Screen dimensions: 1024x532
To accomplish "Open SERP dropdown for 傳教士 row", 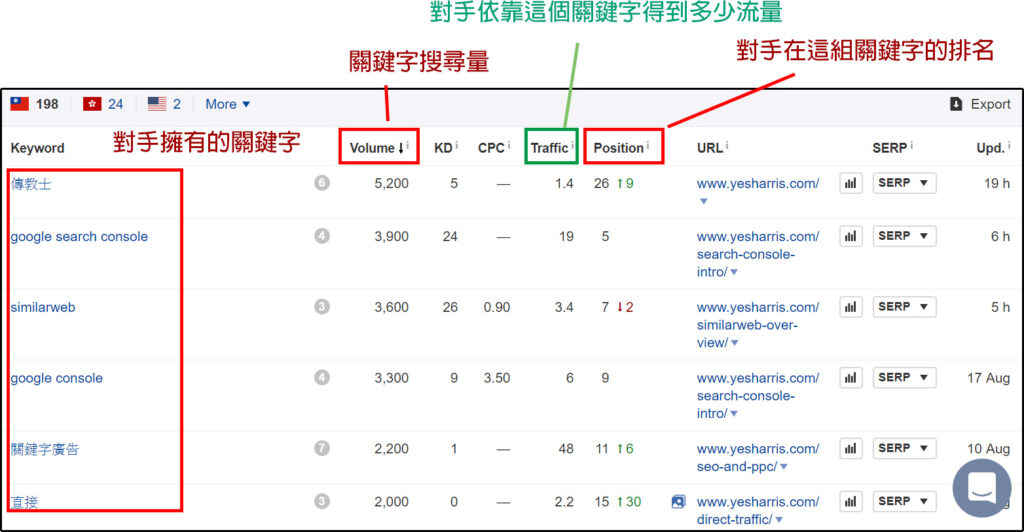I will [x=904, y=183].
